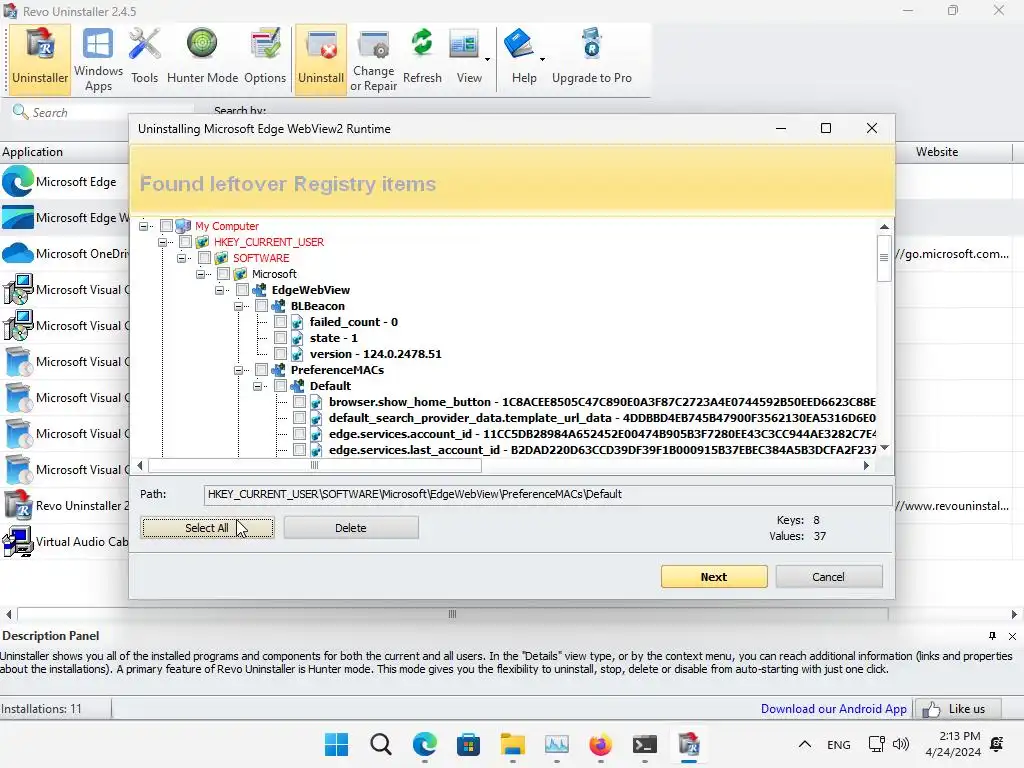Open View dropdown arrow

(487, 59)
